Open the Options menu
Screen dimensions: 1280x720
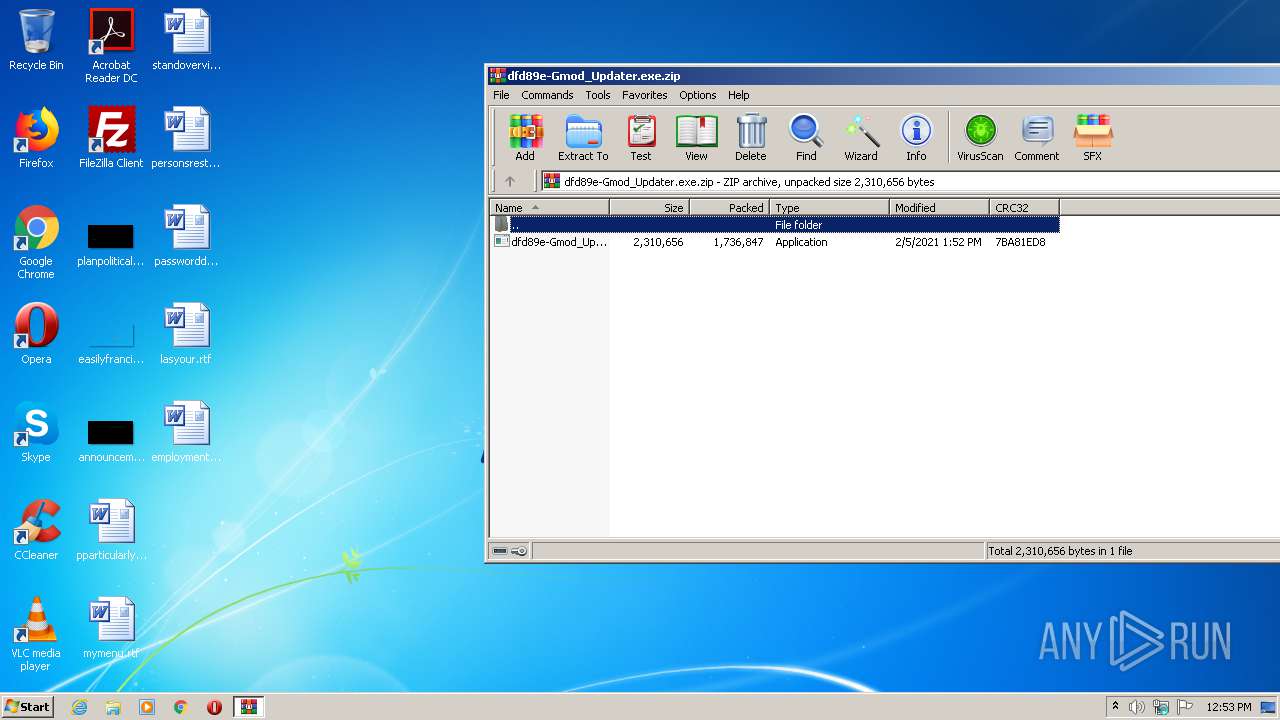point(698,95)
